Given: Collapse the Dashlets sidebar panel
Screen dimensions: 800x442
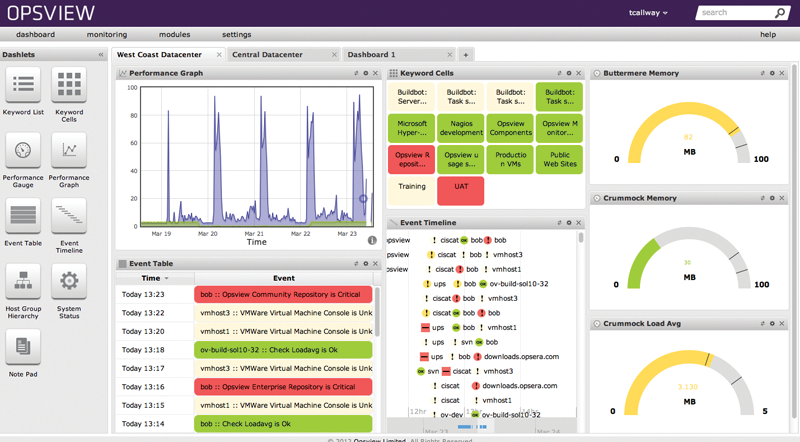Looking at the screenshot, I should pos(101,55).
